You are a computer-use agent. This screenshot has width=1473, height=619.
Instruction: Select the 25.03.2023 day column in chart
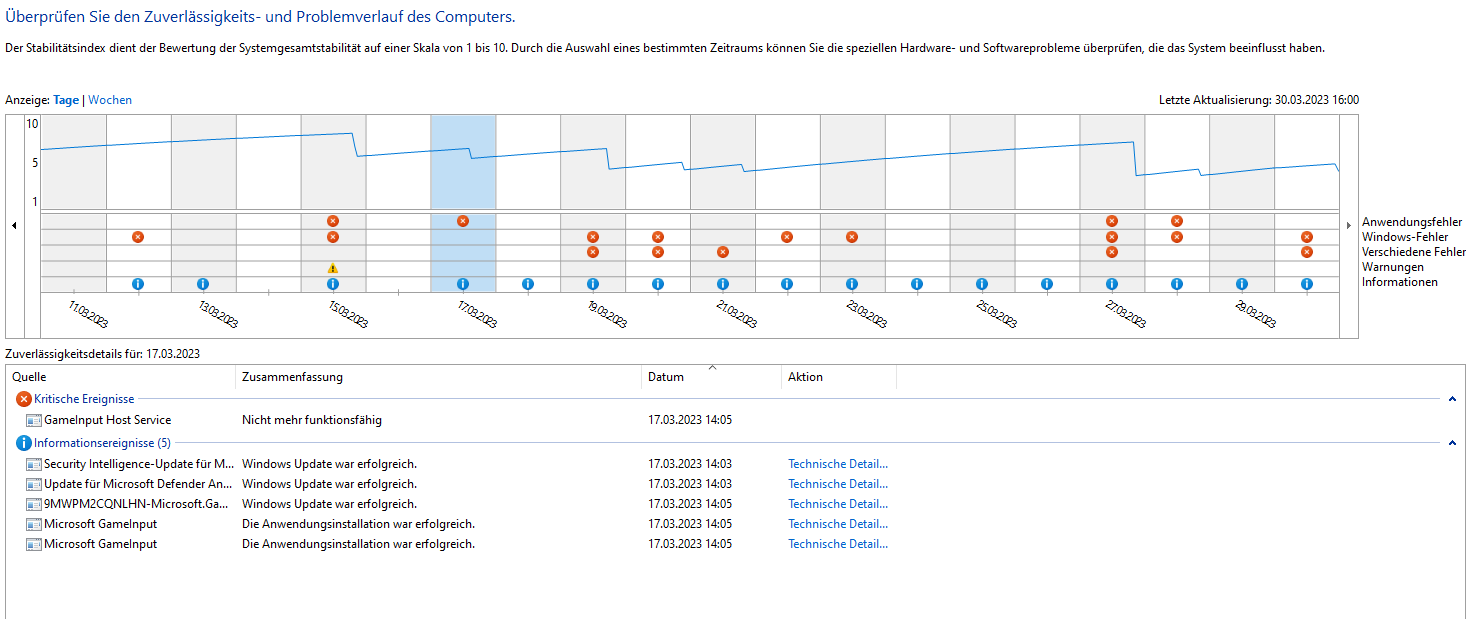(982, 203)
